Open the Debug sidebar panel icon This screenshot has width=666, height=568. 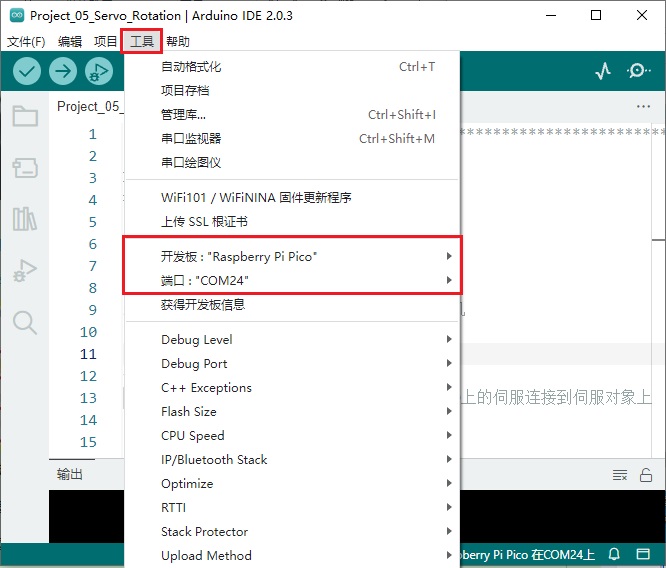(25, 271)
